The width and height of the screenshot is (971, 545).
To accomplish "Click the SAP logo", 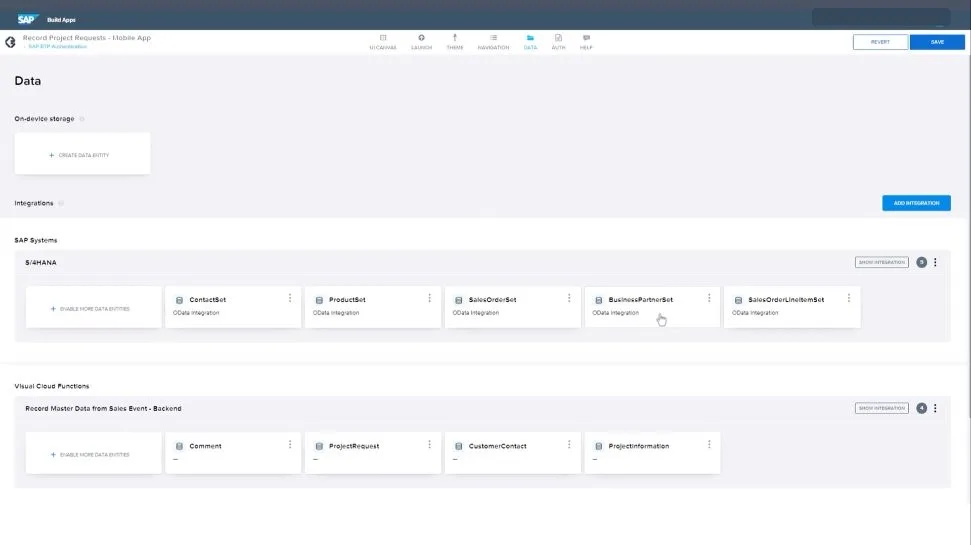I will point(27,19).
